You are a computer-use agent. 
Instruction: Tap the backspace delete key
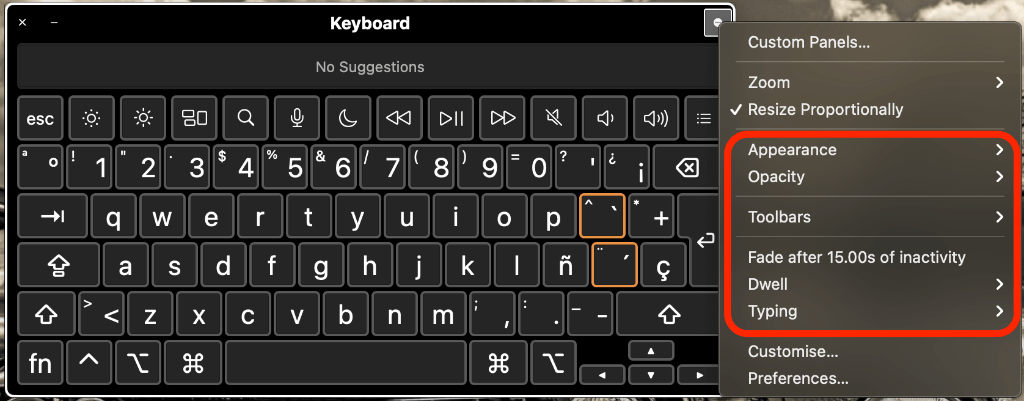click(x=686, y=169)
